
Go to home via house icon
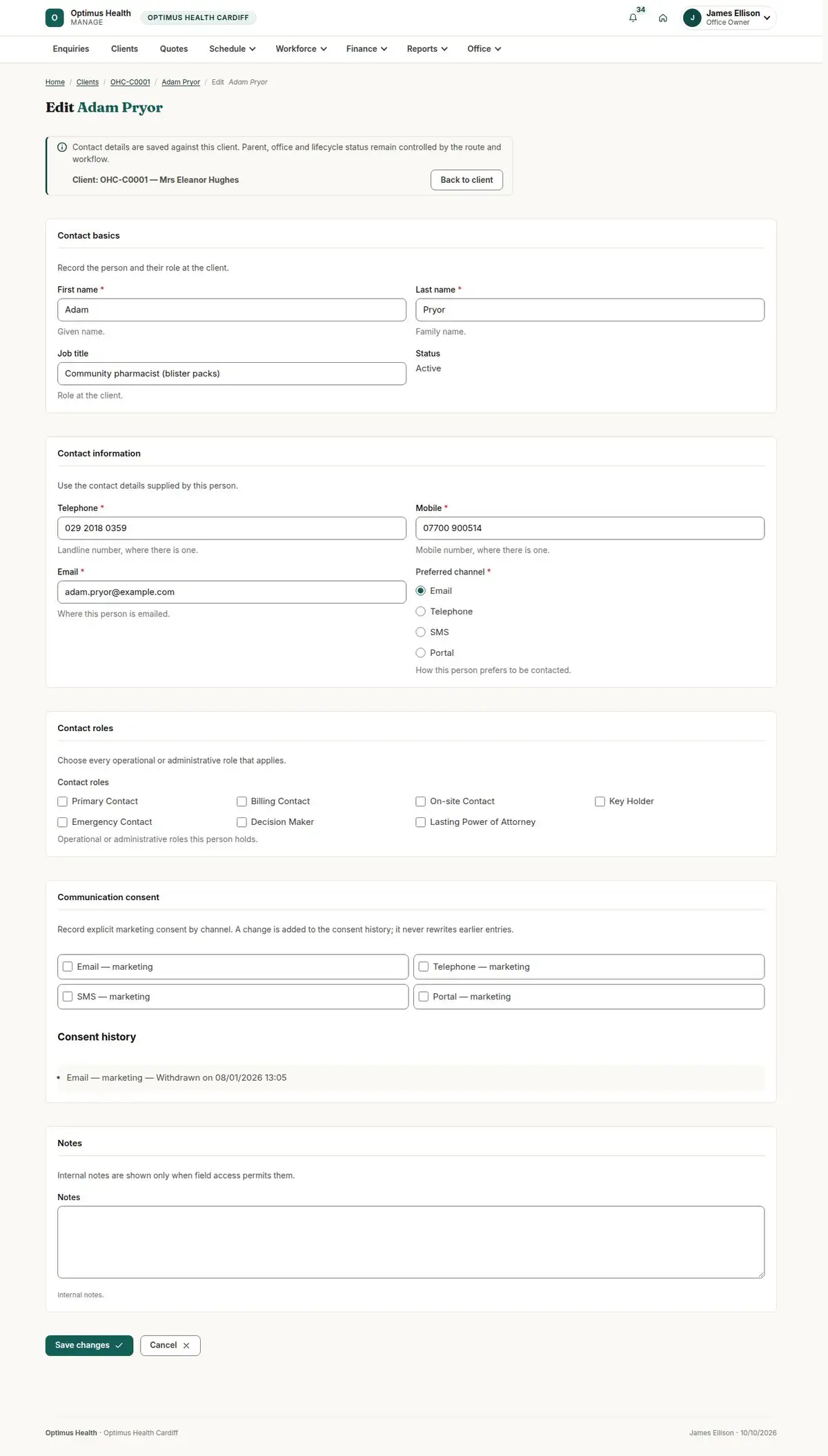(662, 18)
